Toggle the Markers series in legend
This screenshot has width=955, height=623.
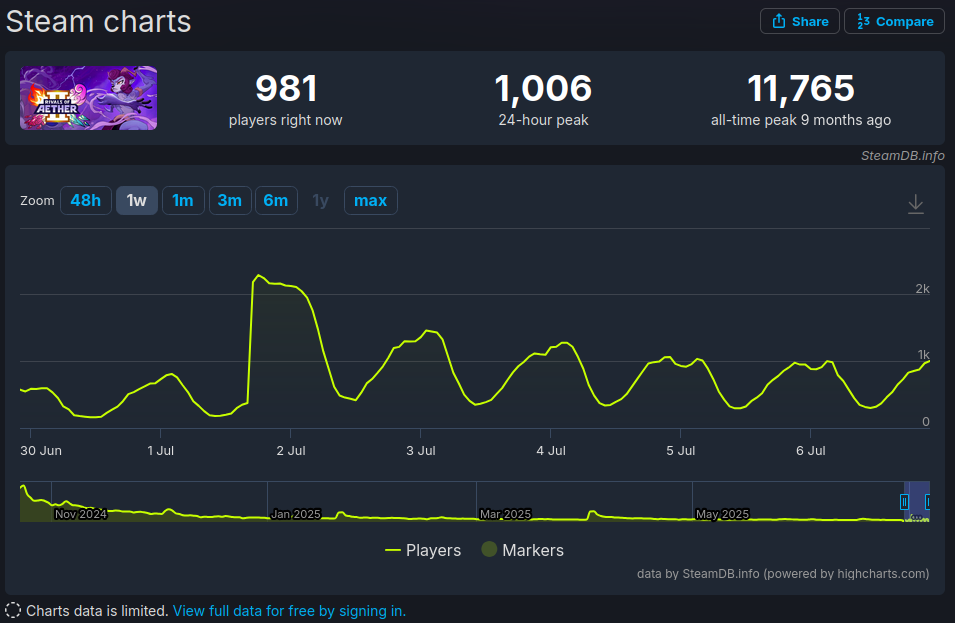click(x=523, y=551)
